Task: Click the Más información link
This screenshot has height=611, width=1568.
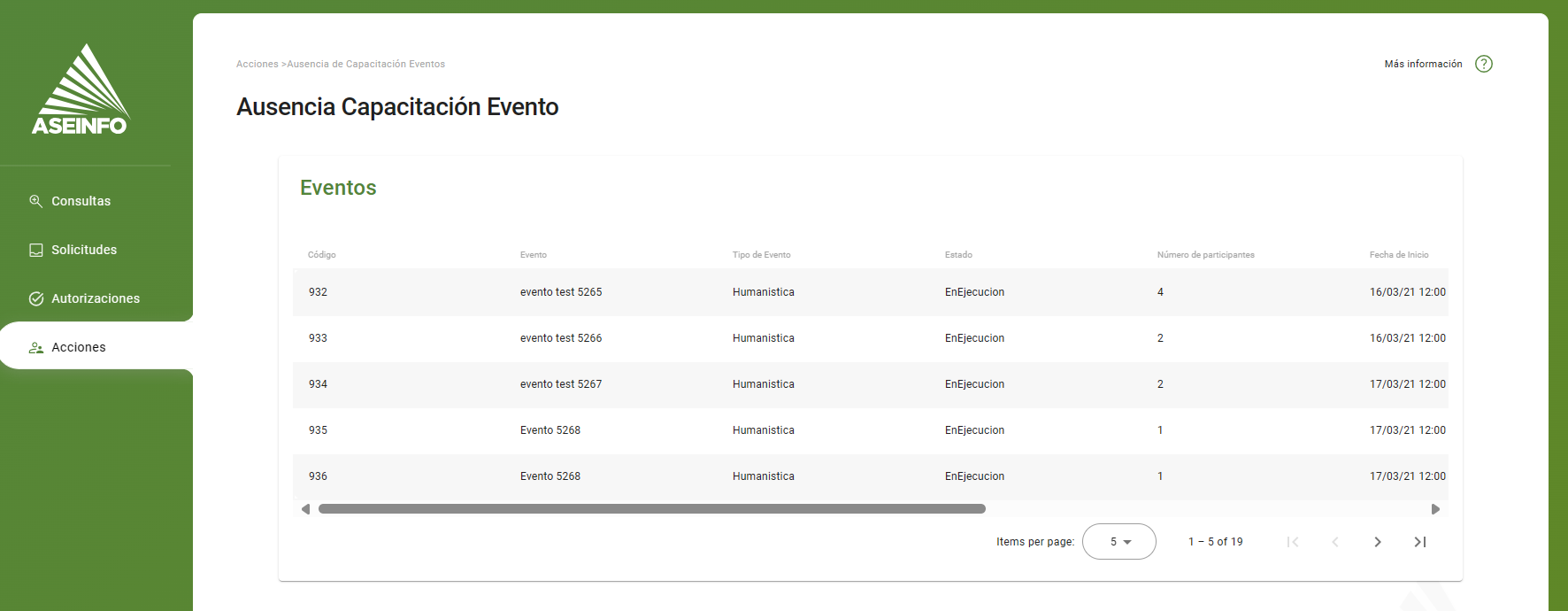Action: click(1423, 64)
